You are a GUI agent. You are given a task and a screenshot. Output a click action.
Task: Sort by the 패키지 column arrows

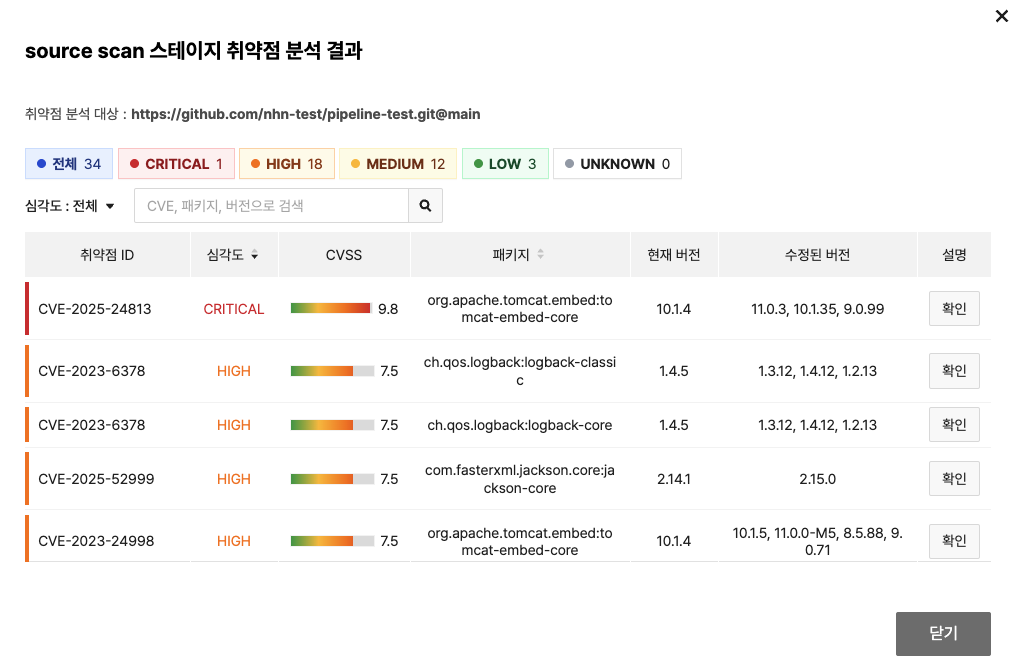click(541, 255)
